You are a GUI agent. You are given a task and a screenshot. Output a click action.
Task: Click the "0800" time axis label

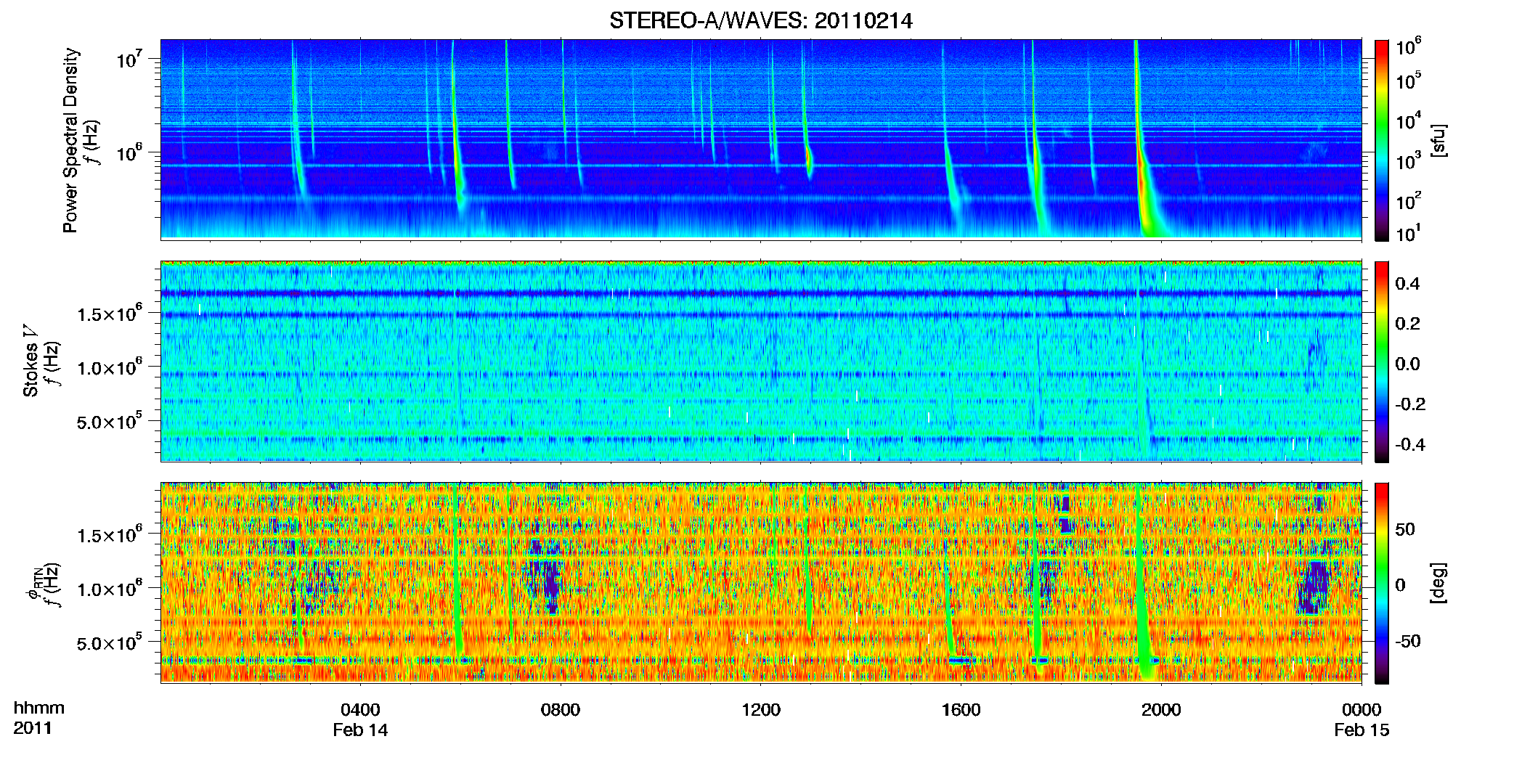[x=561, y=710]
